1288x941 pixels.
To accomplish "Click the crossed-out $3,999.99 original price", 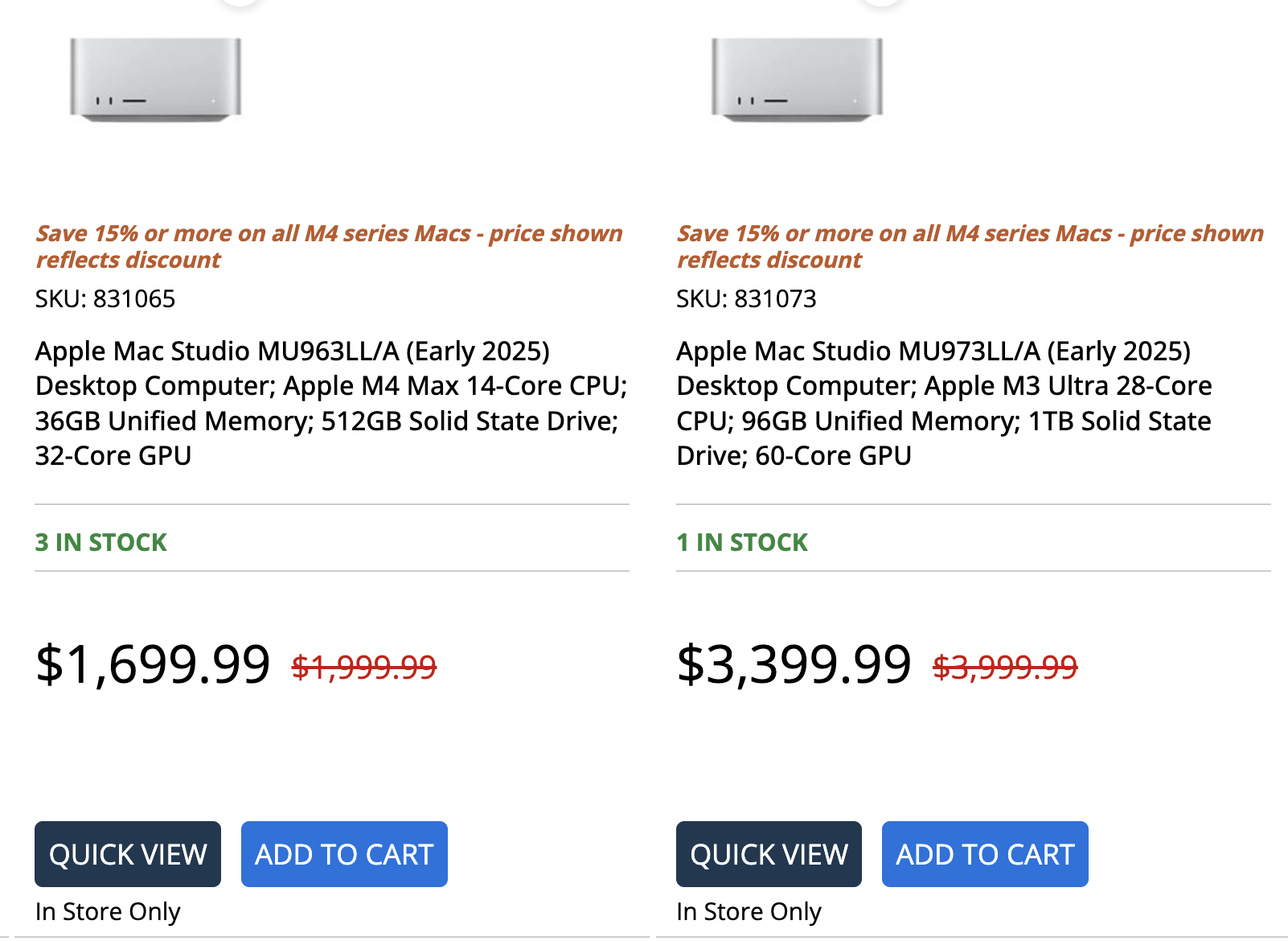I will coord(1005,668).
